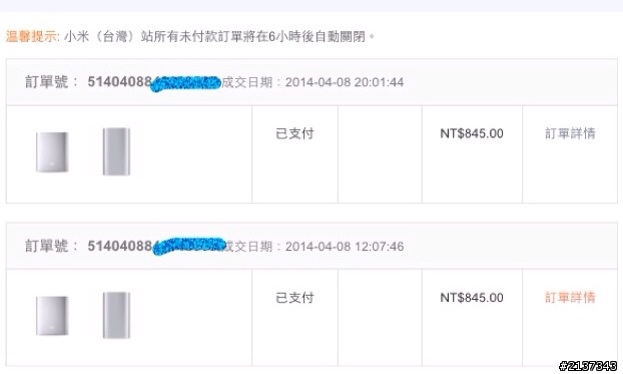Click order number 51404088 in the second order header
Viewport: 623px width, 374px height.
[x=120, y=246]
